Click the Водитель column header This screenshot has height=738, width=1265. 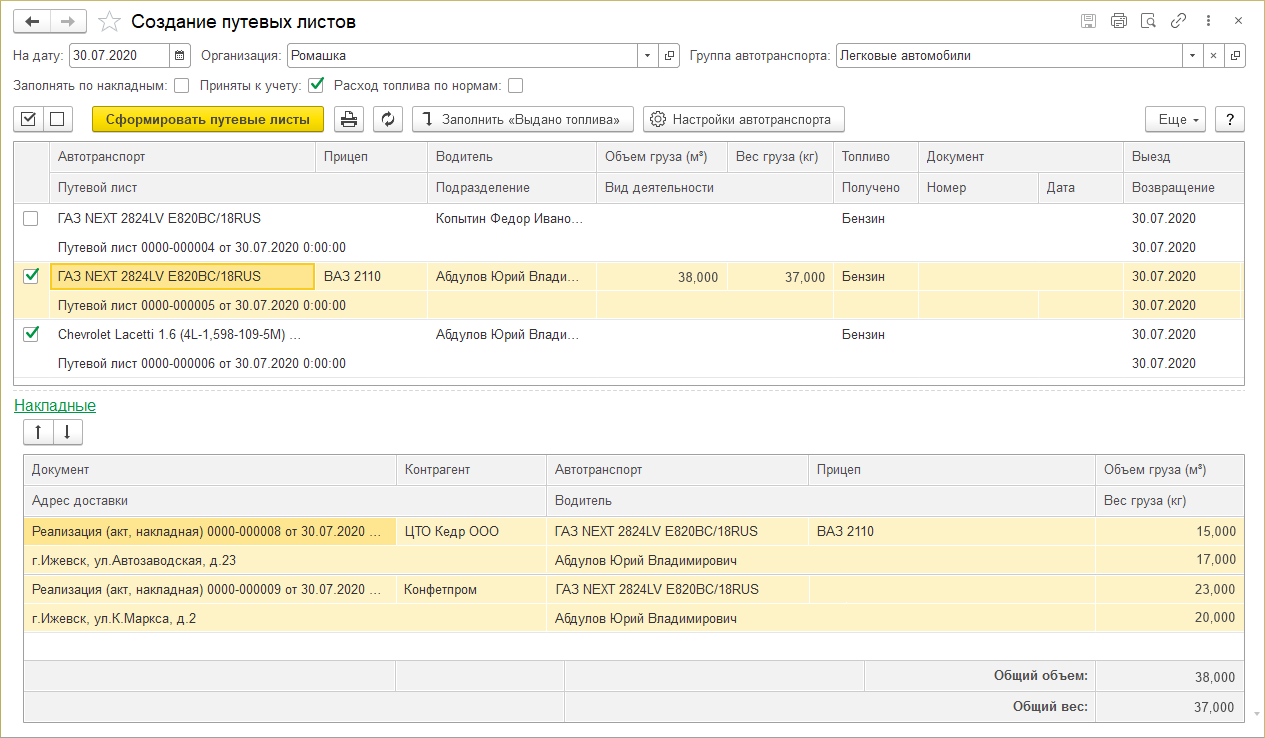(464, 157)
